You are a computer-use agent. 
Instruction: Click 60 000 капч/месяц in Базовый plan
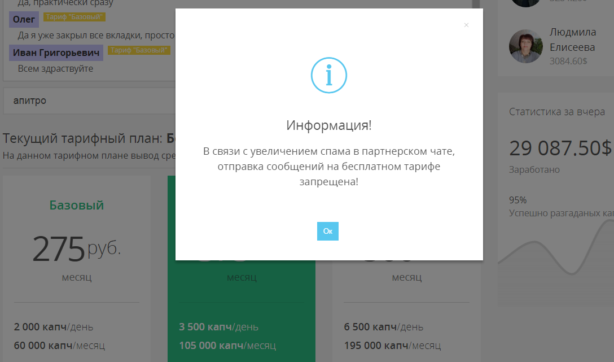click(x=59, y=346)
